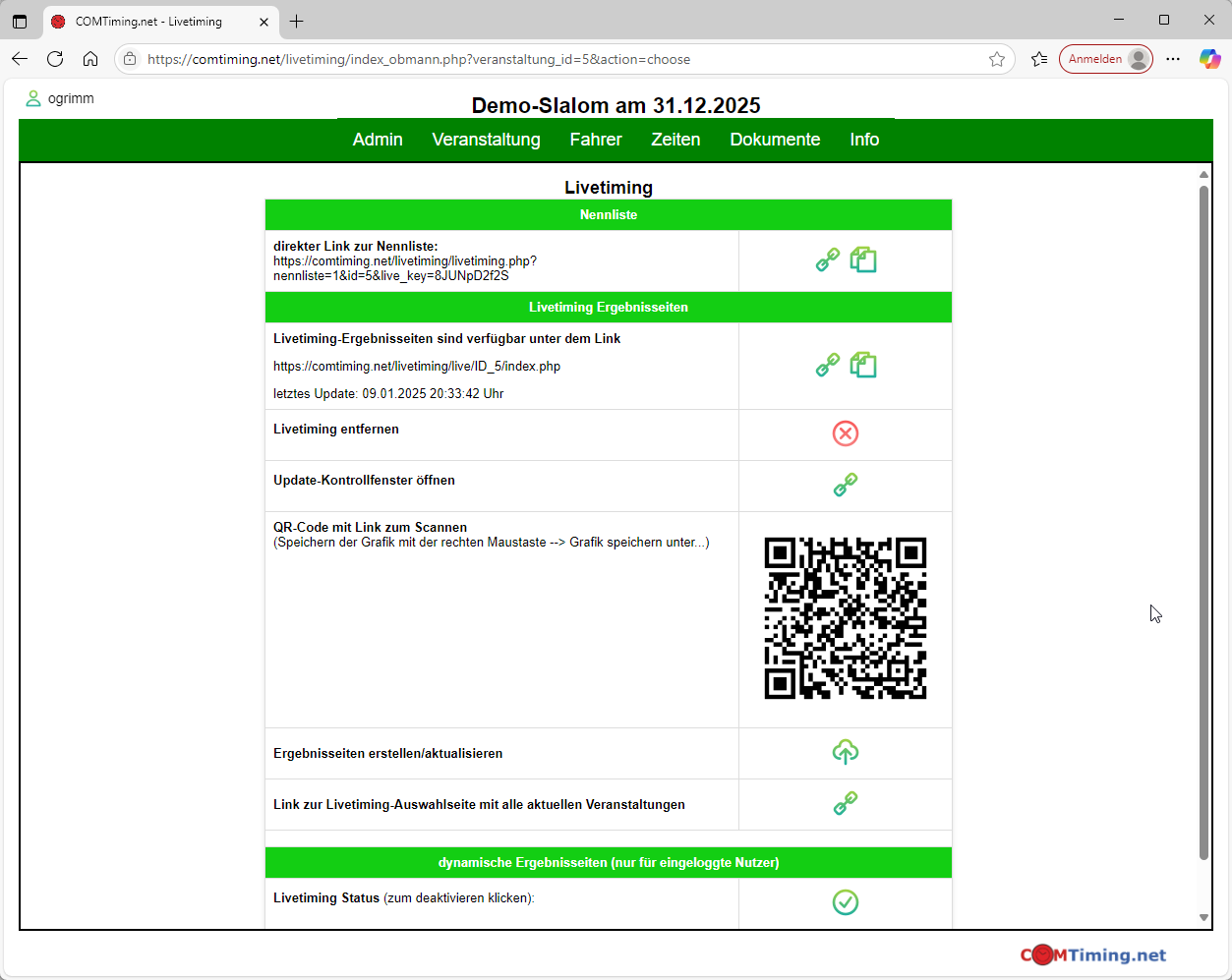This screenshot has height=980, width=1232.
Task: Open the Dokumente menu
Action: 775,140
